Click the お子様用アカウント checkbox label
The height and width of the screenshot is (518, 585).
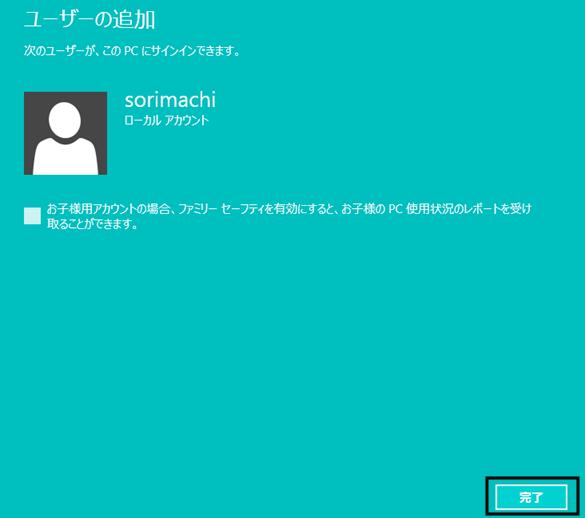tap(289, 216)
